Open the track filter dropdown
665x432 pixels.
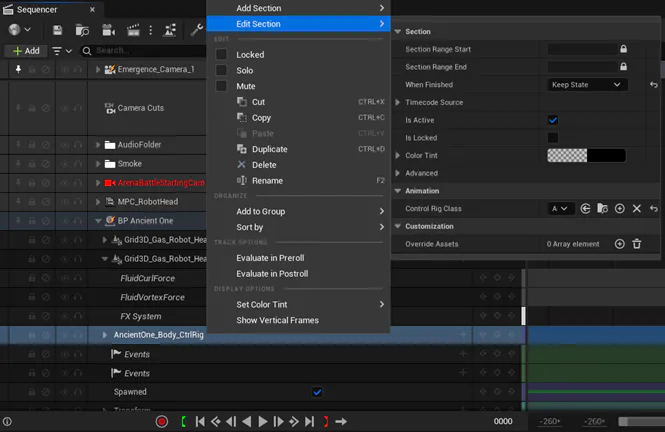point(61,51)
